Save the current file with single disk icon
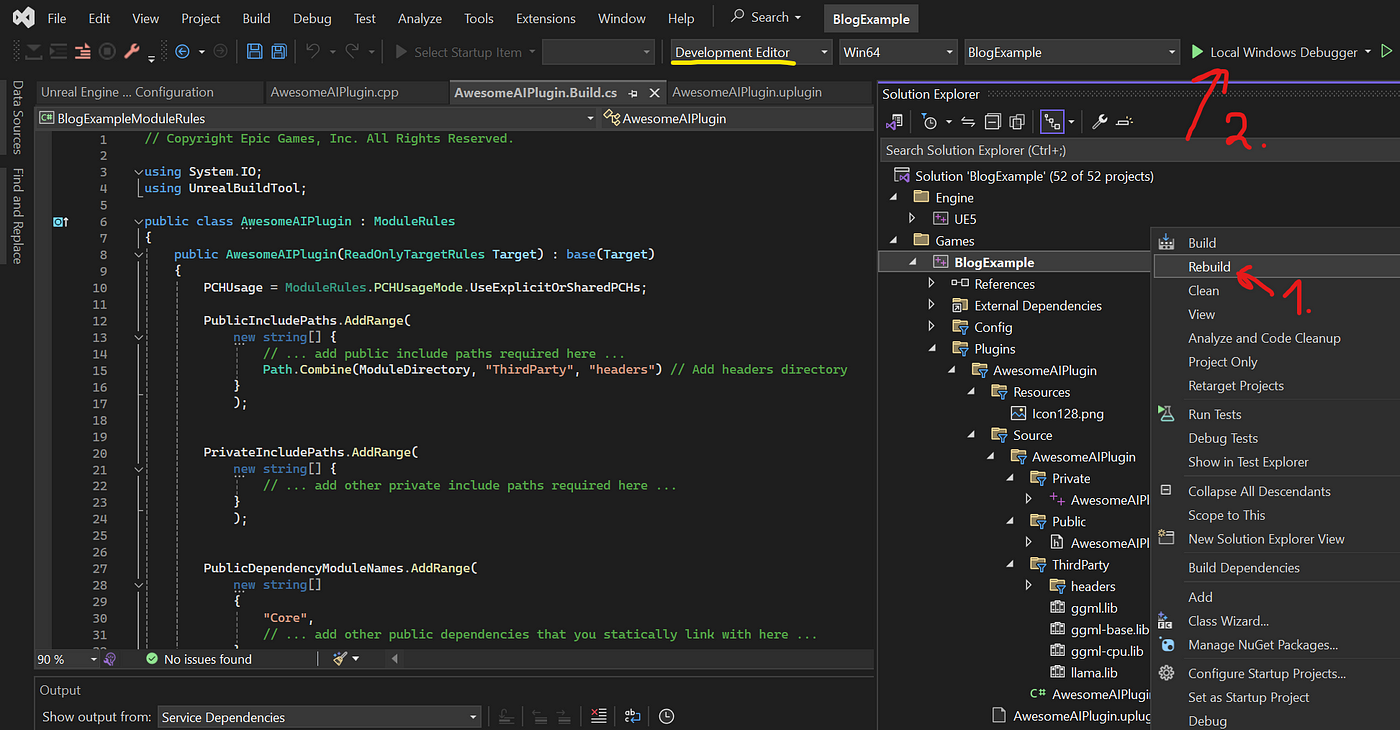1400x730 pixels. [x=255, y=52]
